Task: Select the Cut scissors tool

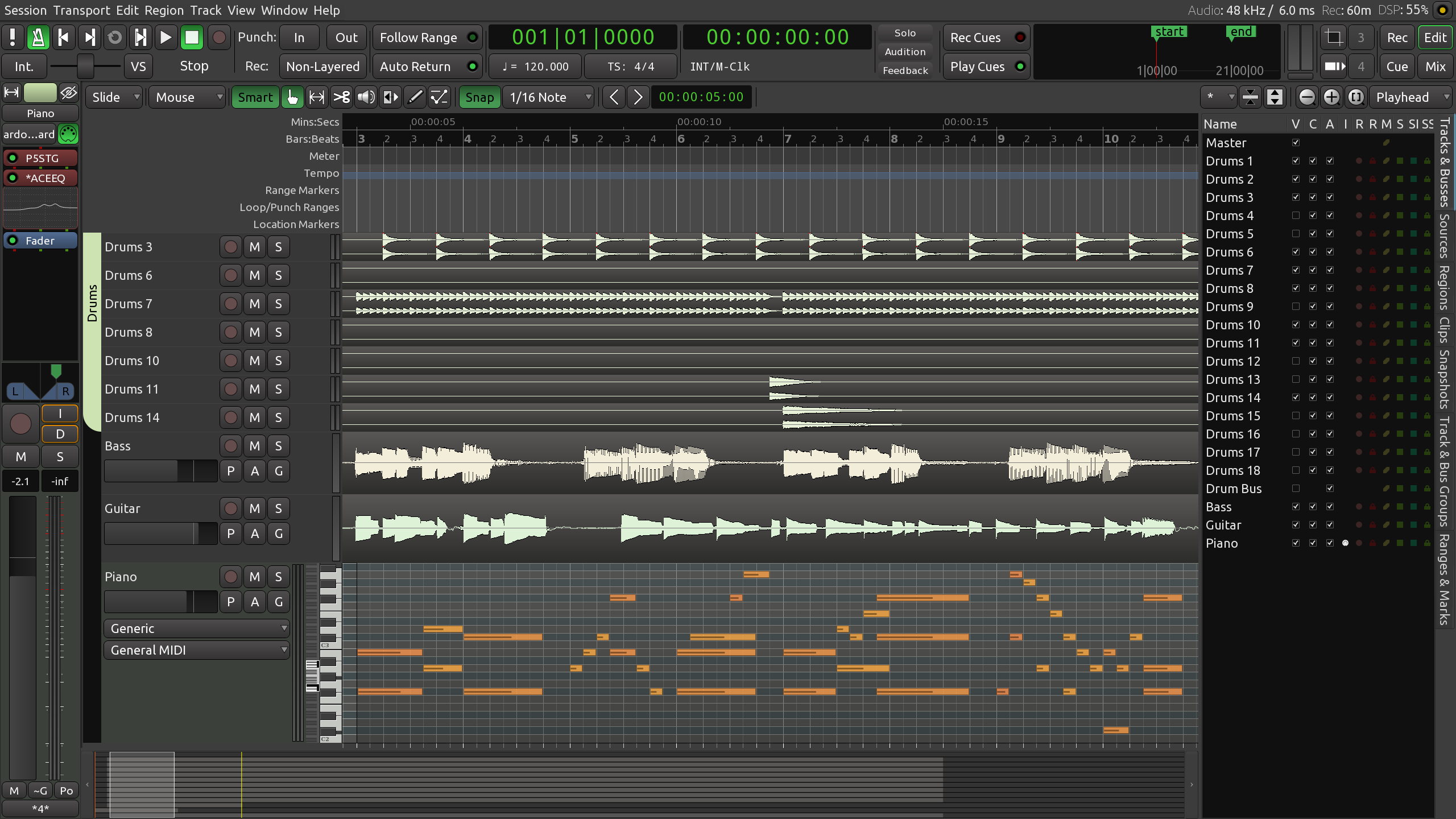Action: click(341, 97)
